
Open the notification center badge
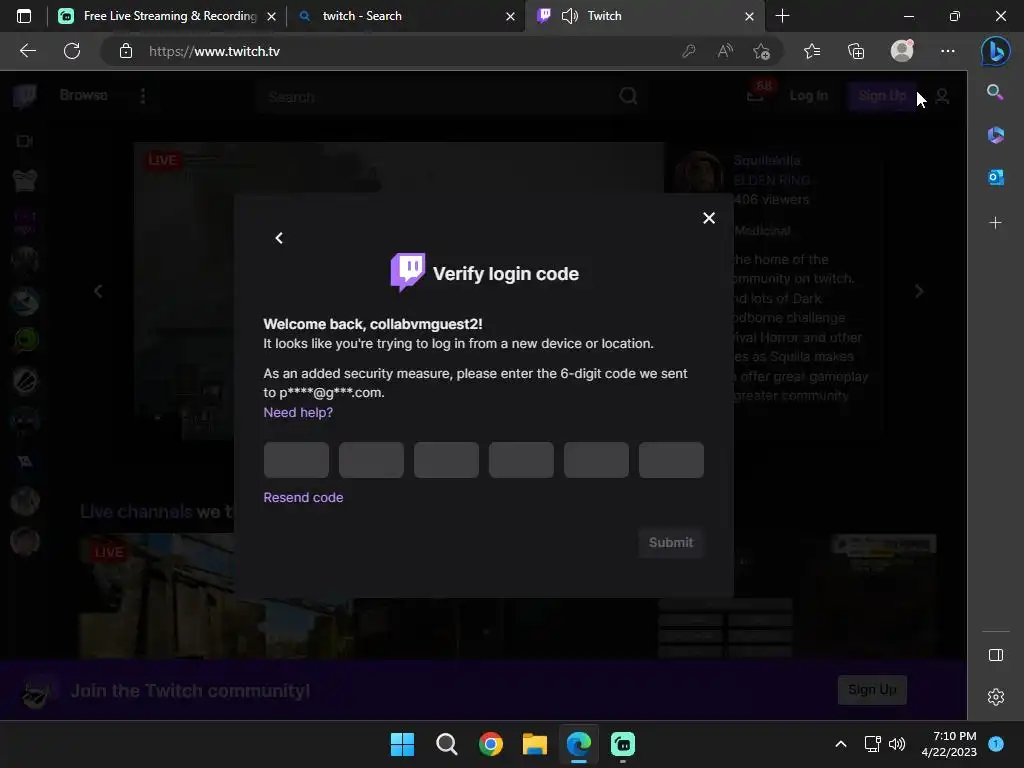click(996, 744)
